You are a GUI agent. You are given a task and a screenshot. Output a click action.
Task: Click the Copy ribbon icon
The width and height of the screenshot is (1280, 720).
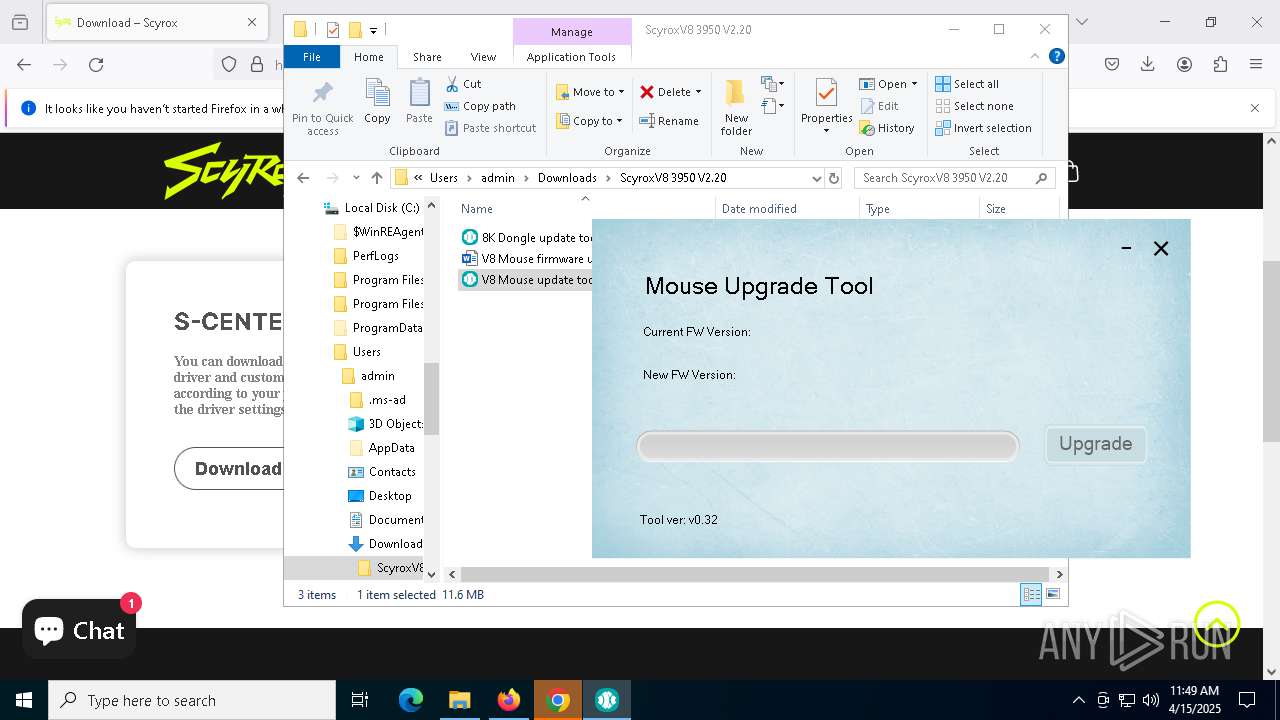[377, 101]
